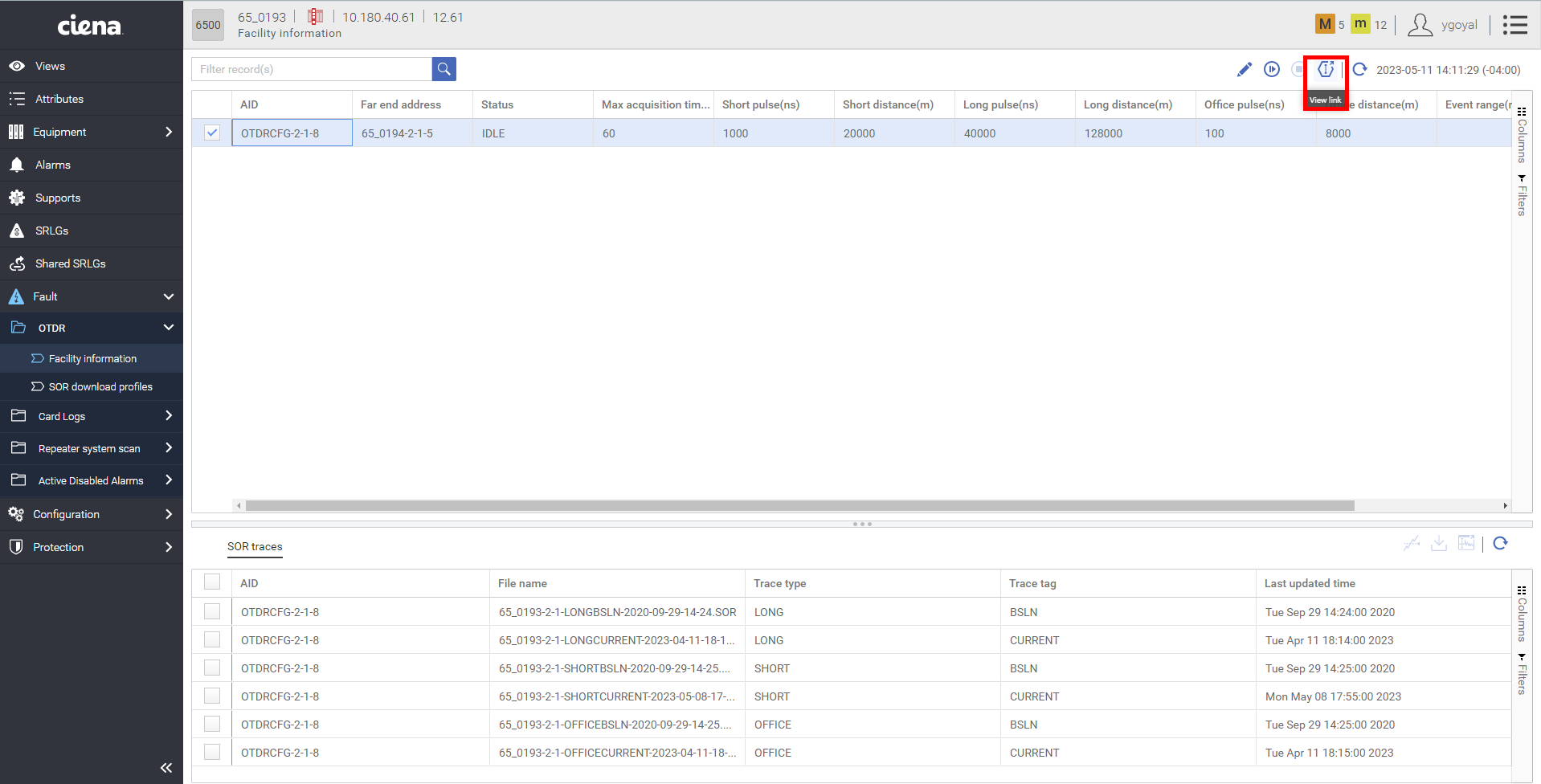The height and width of the screenshot is (784, 1541).
Task: Click the minor alarms m badge
Action: coord(1360,24)
